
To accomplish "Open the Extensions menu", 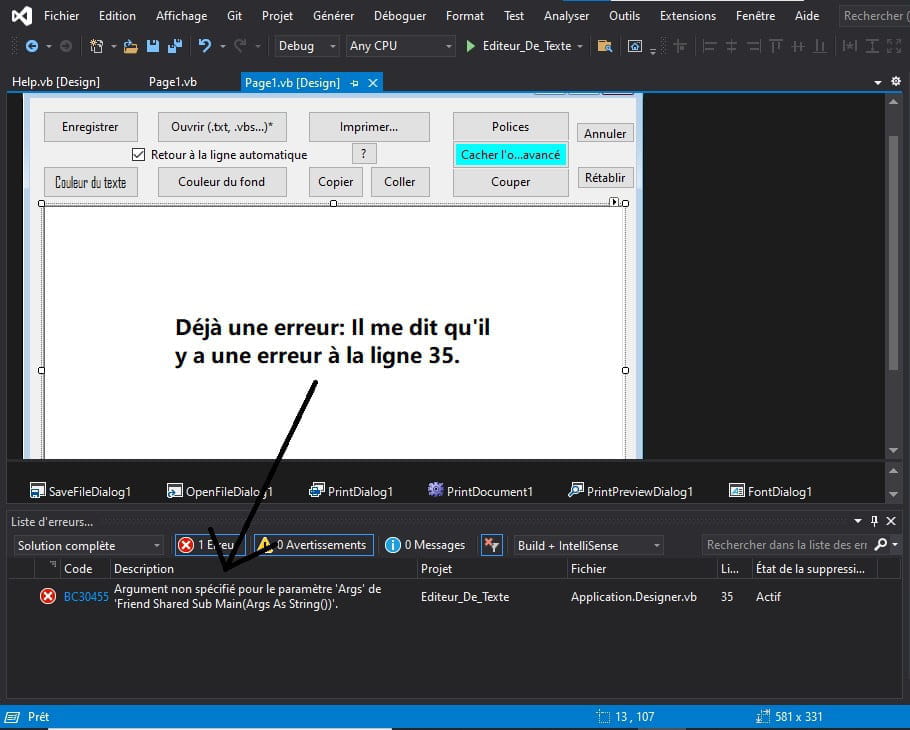I will [688, 16].
